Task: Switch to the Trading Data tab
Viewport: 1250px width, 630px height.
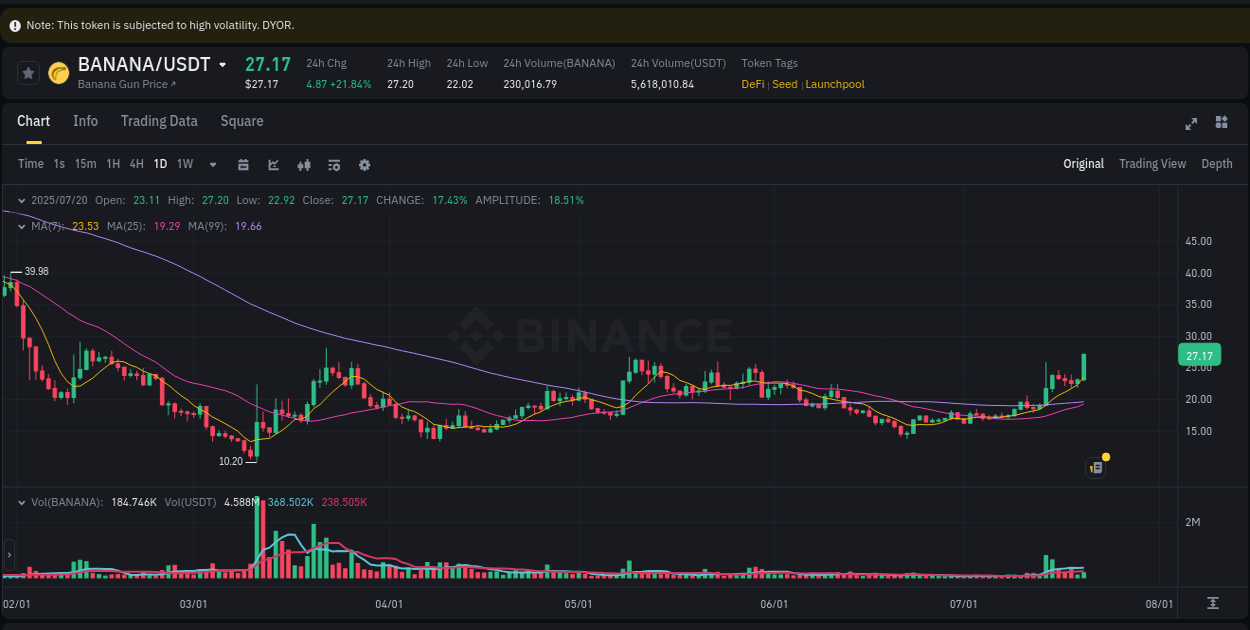Action: (x=159, y=121)
